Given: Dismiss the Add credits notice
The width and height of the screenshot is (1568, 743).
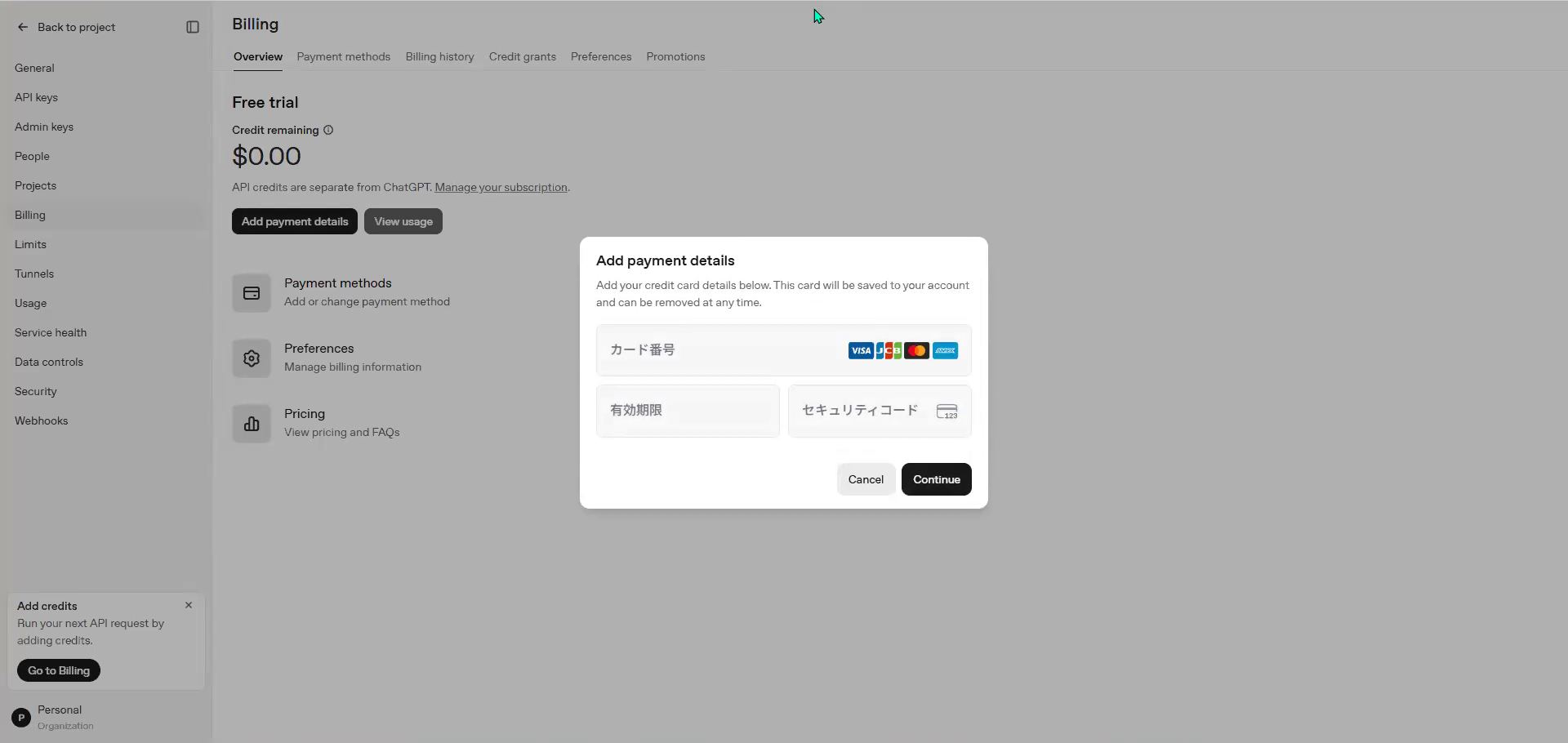Looking at the screenshot, I should (189, 605).
